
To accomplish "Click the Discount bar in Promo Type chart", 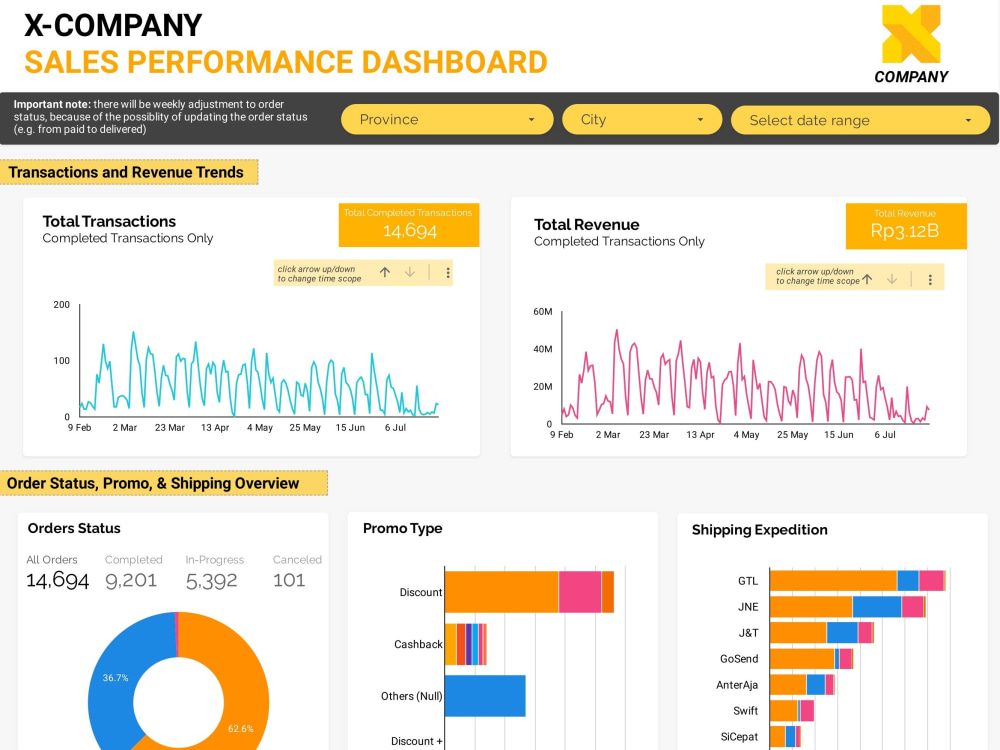I will click(500, 592).
